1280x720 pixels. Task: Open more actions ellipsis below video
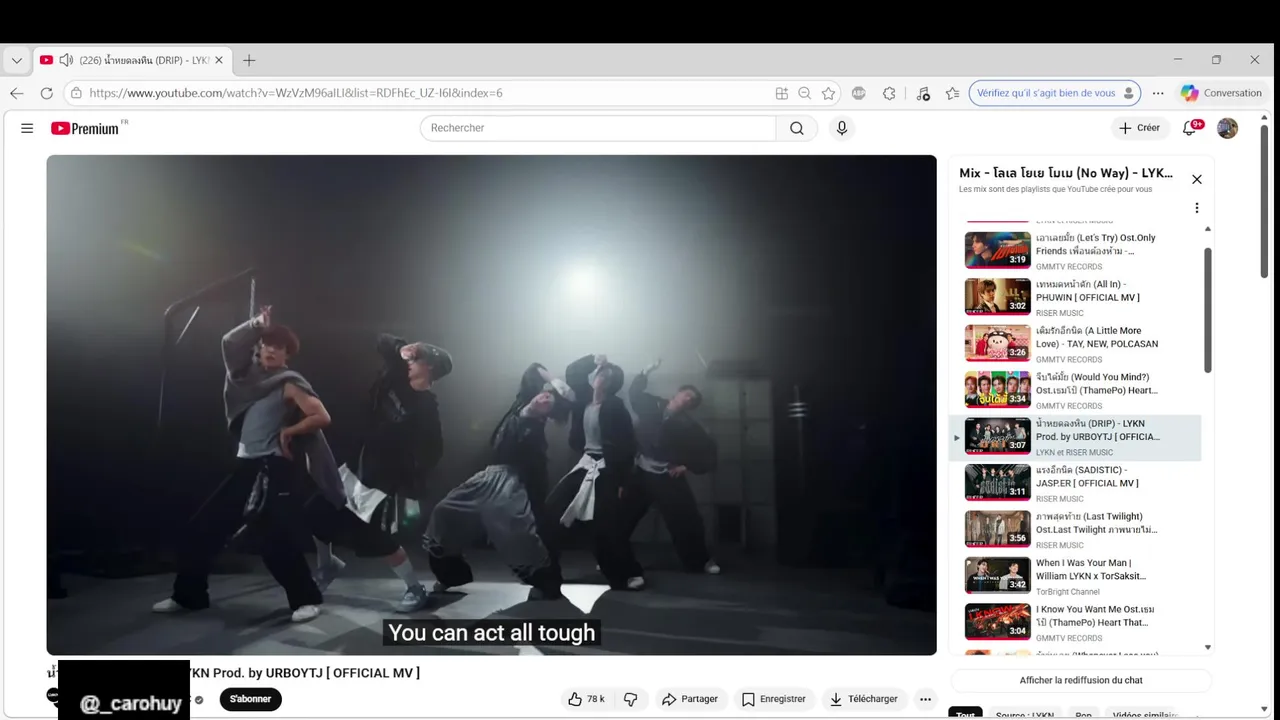pyautogui.click(x=926, y=699)
